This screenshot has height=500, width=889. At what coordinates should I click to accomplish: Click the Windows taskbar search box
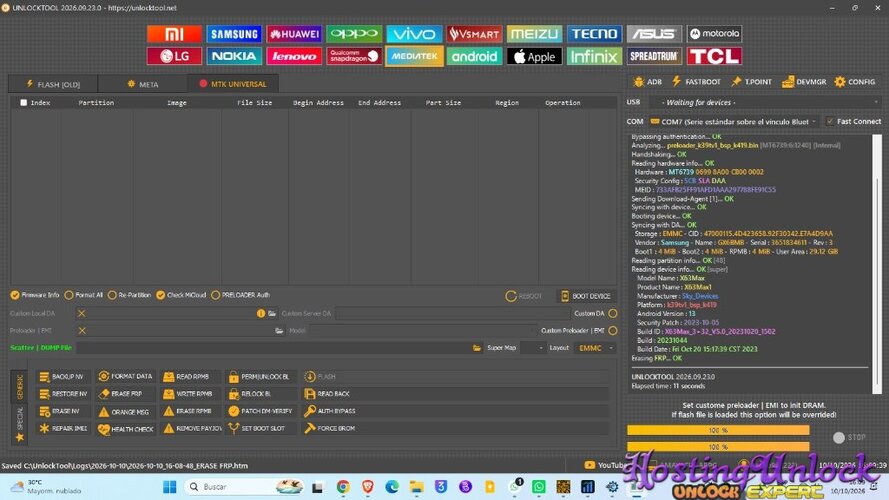[x=246, y=487]
